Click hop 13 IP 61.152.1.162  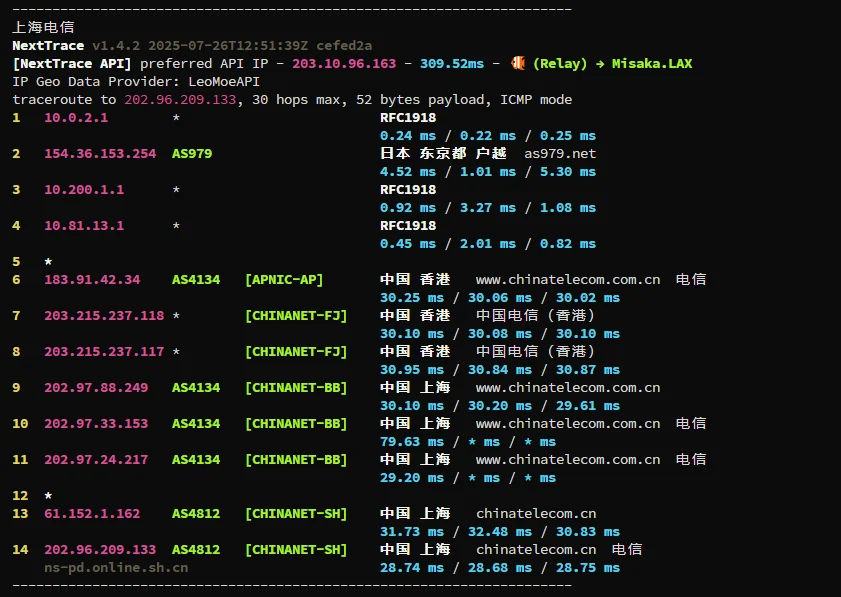[92, 513]
